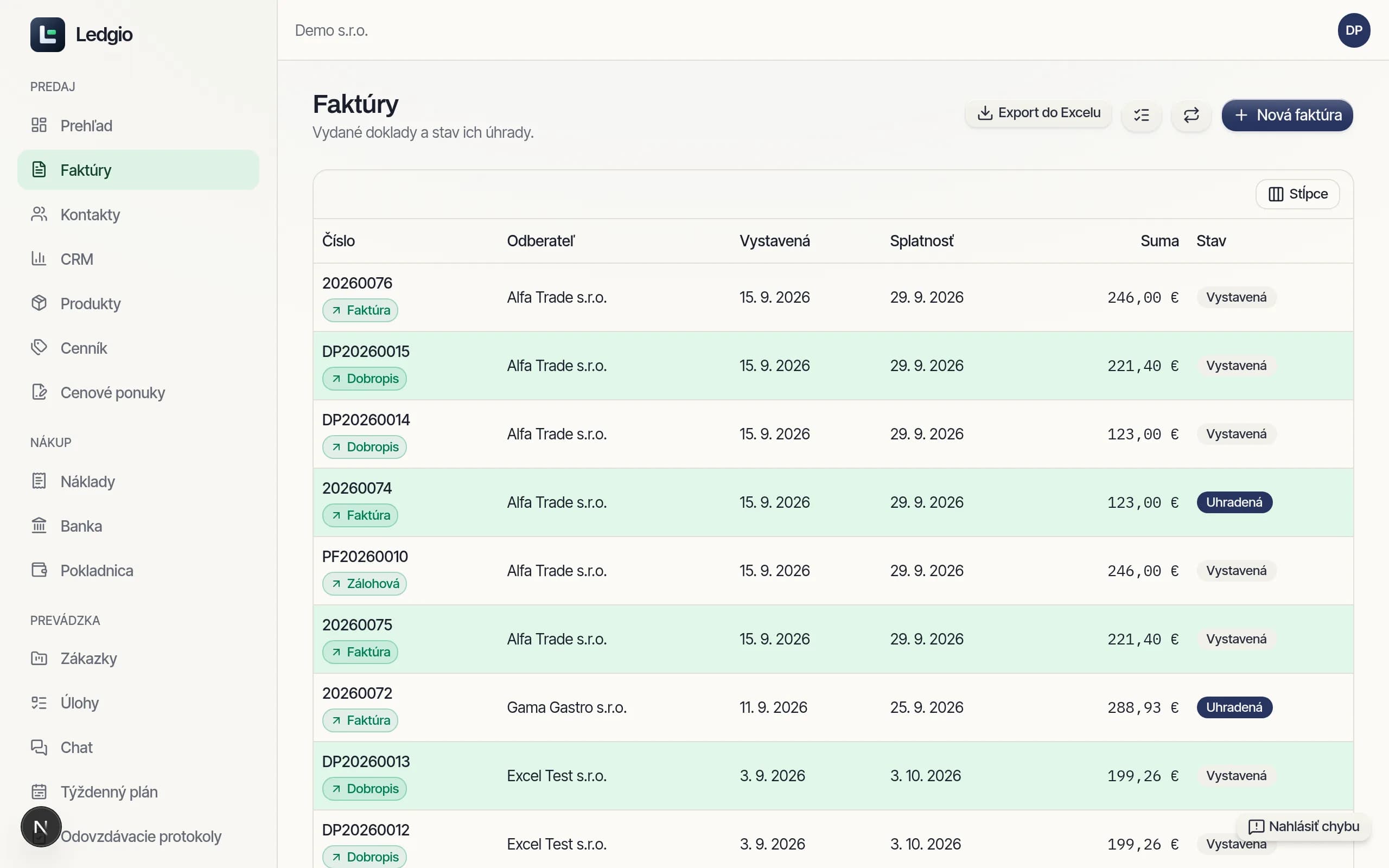Click the Produkty box icon
The width and height of the screenshot is (1389, 868).
tap(39, 303)
